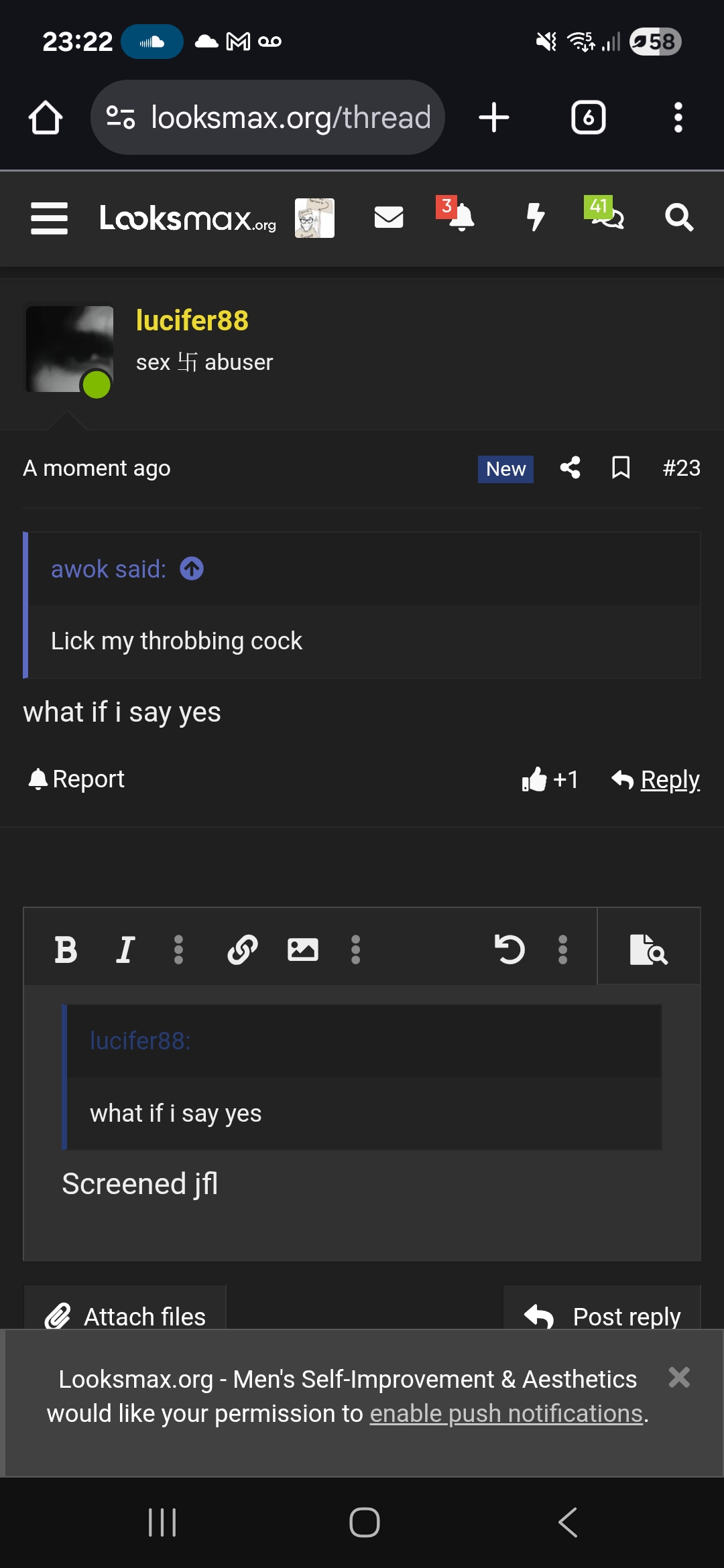
Task: Open the chat bubbles icon showing 41
Action: pos(607,217)
